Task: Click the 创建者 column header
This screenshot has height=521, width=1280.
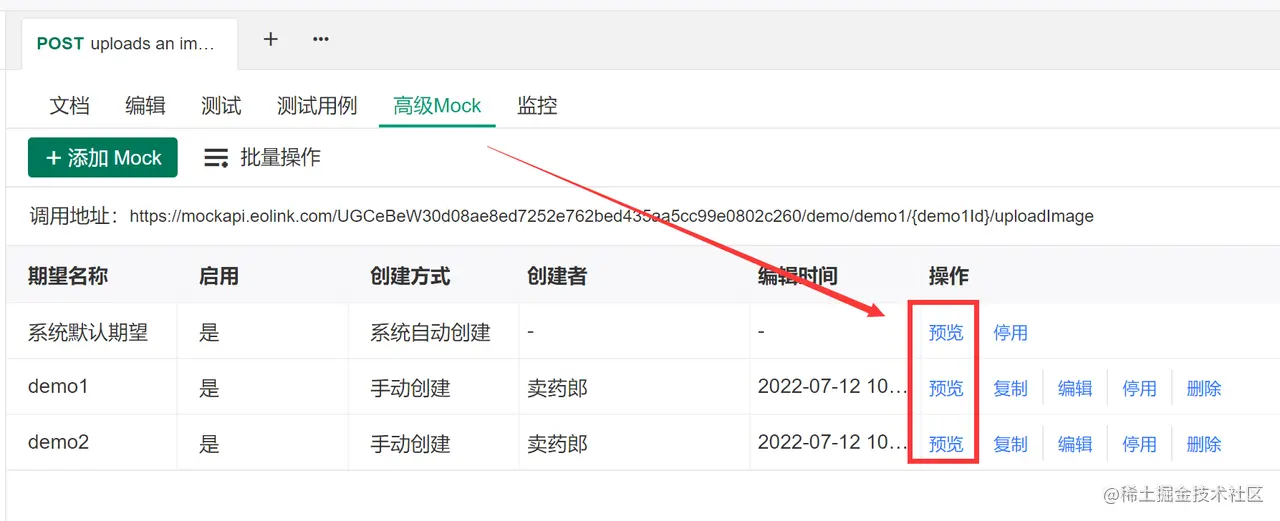Action: pyautogui.click(x=557, y=276)
